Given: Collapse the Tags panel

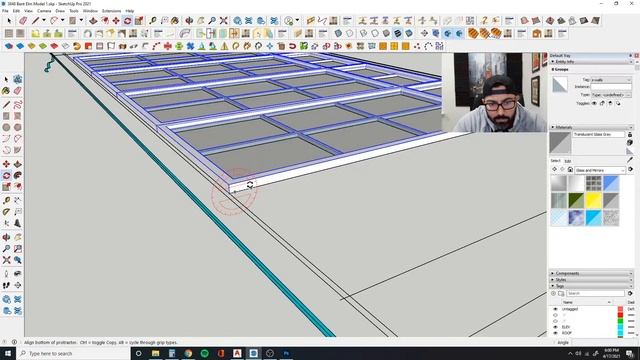Looking at the screenshot, I should 591,286.
